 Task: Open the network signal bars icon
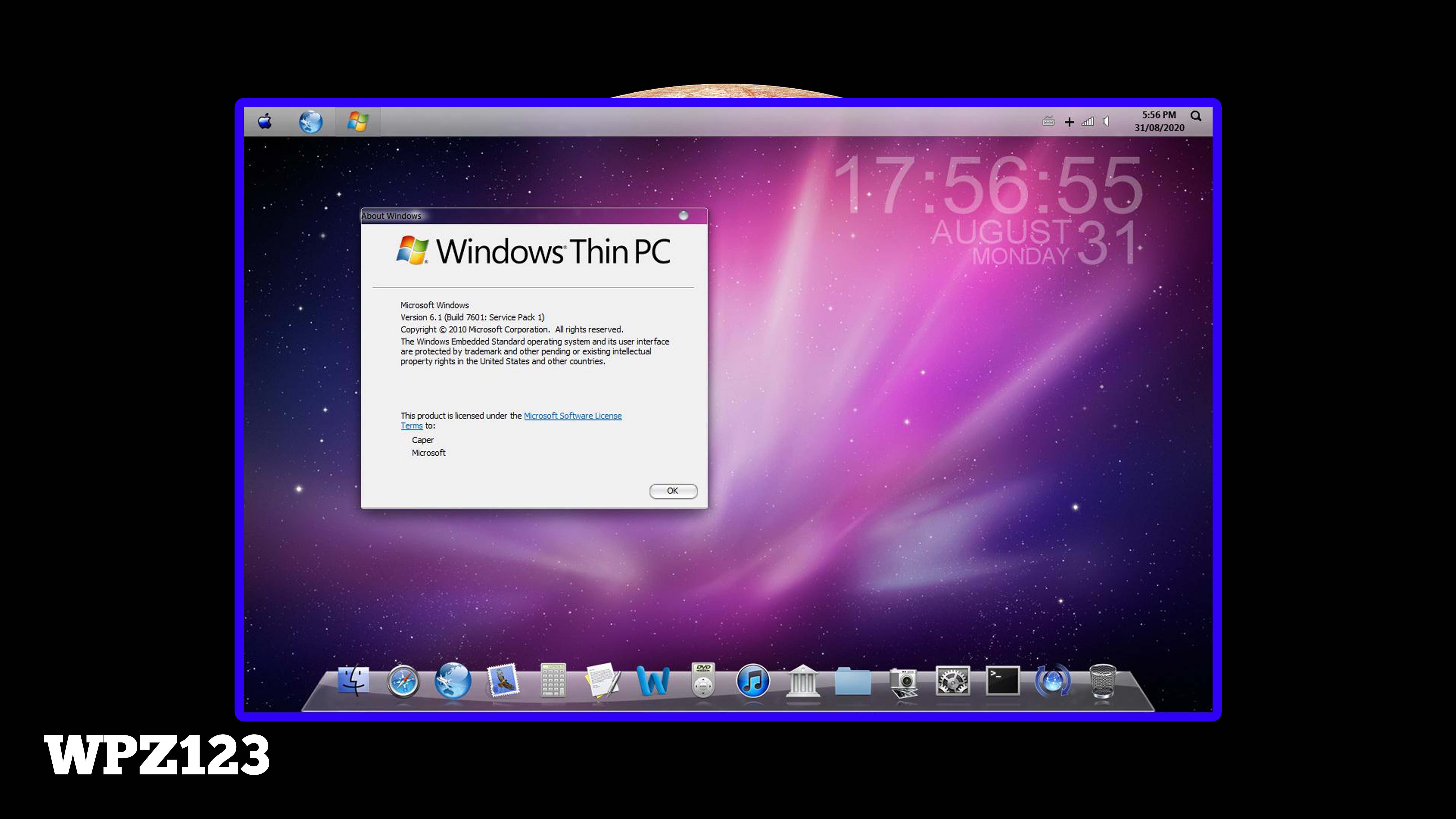coord(1087,121)
